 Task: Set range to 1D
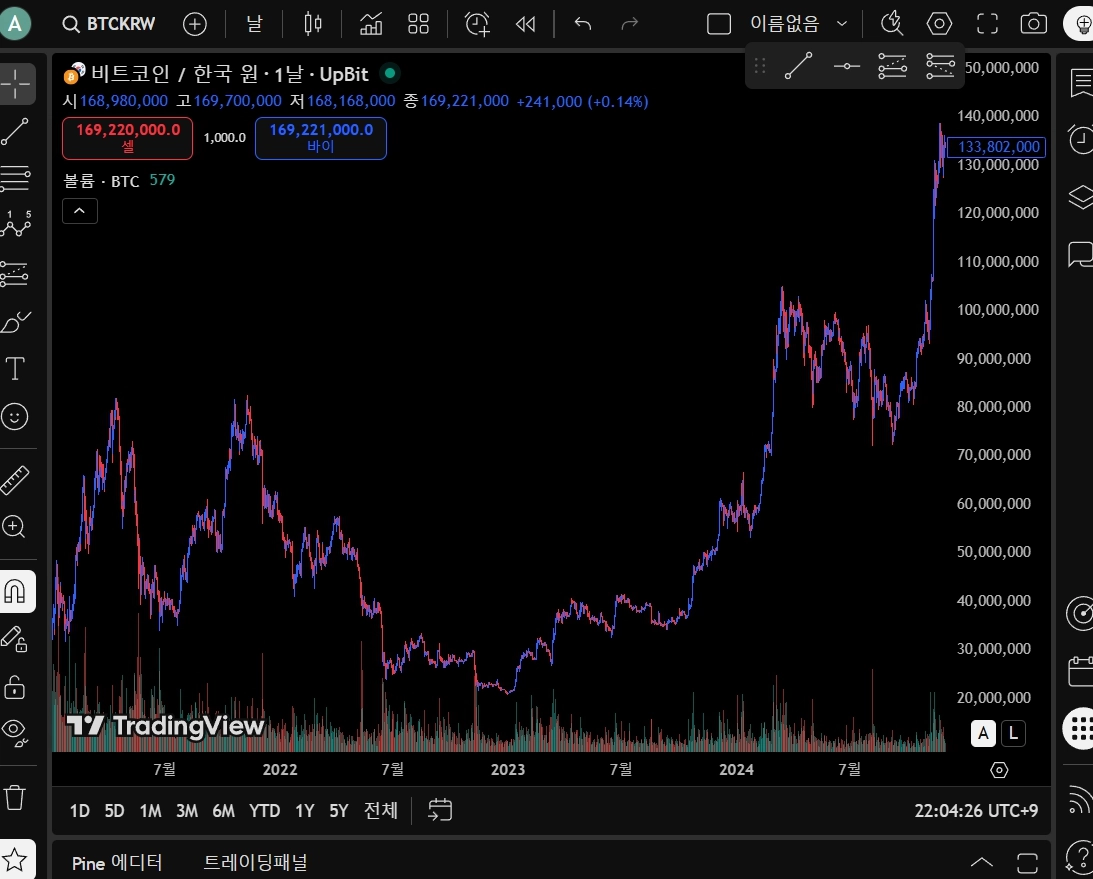pyautogui.click(x=79, y=811)
